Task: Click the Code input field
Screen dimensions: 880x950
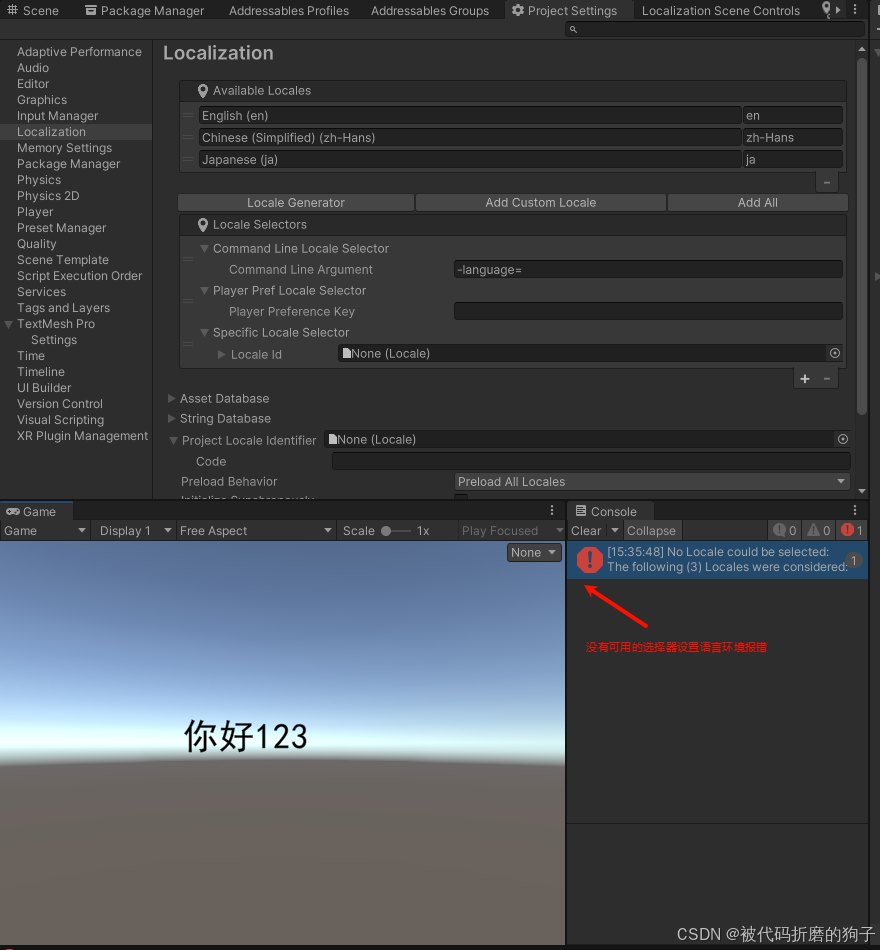Action: coord(591,461)
